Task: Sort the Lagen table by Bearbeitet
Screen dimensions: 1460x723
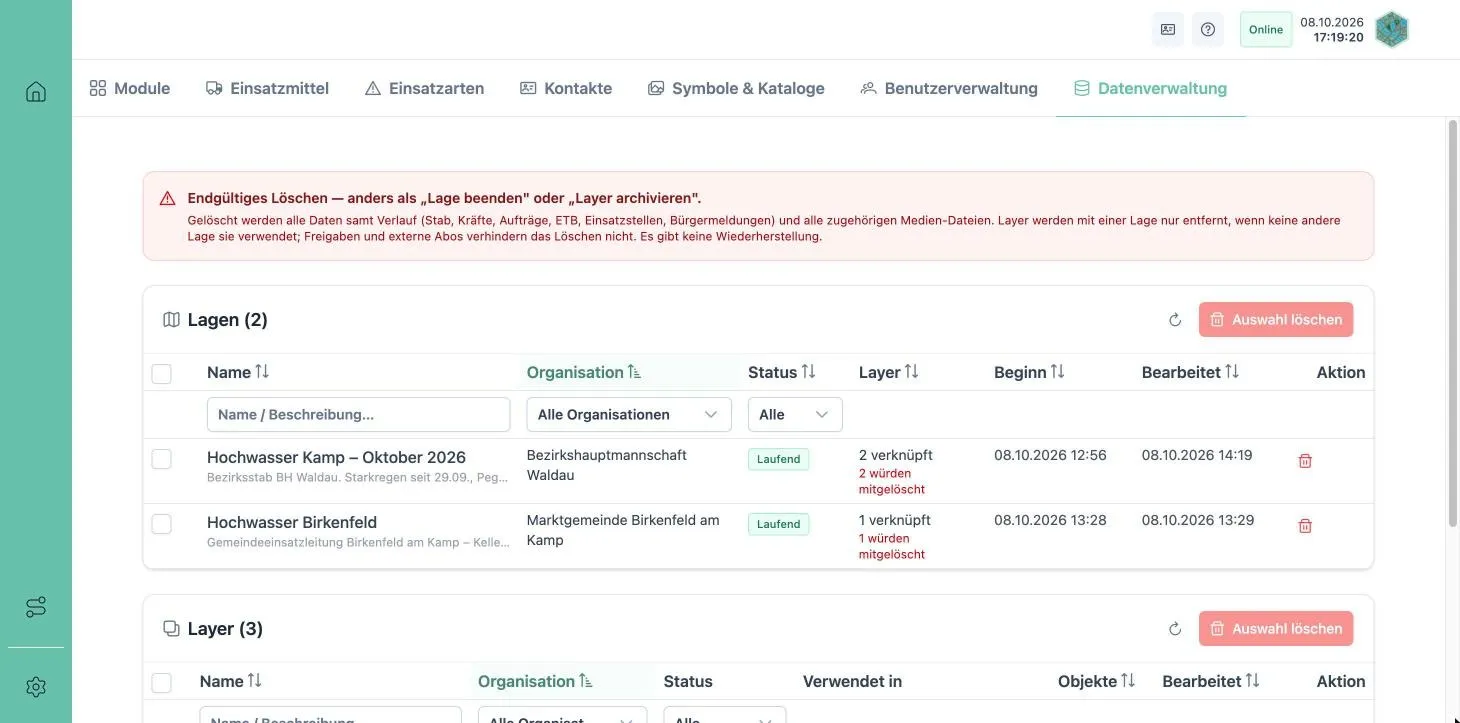Action: (1190, 372)
